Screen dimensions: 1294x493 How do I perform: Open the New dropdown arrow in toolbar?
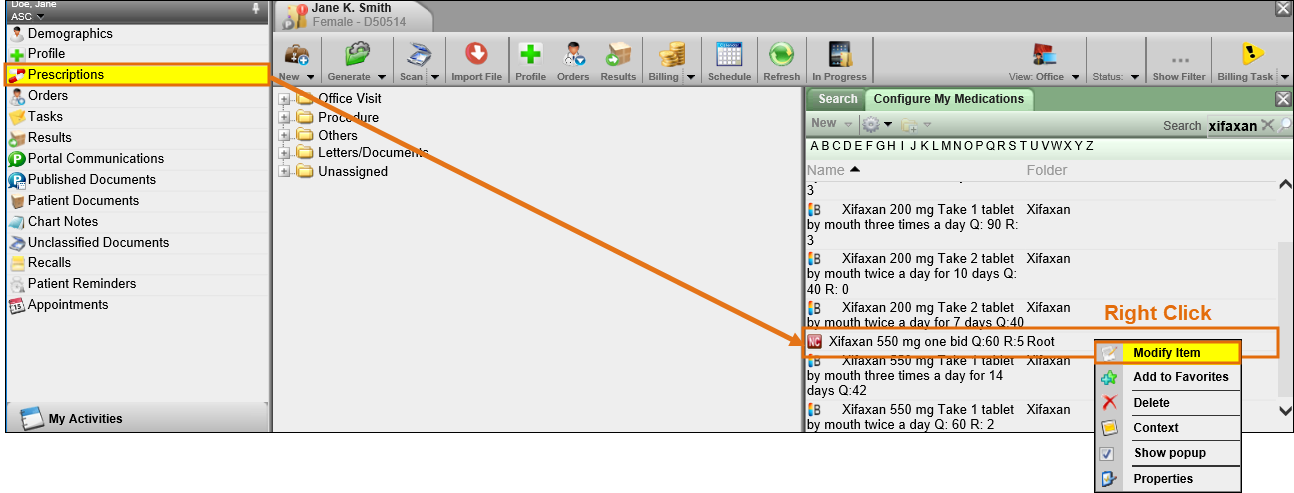pos(311,77)
